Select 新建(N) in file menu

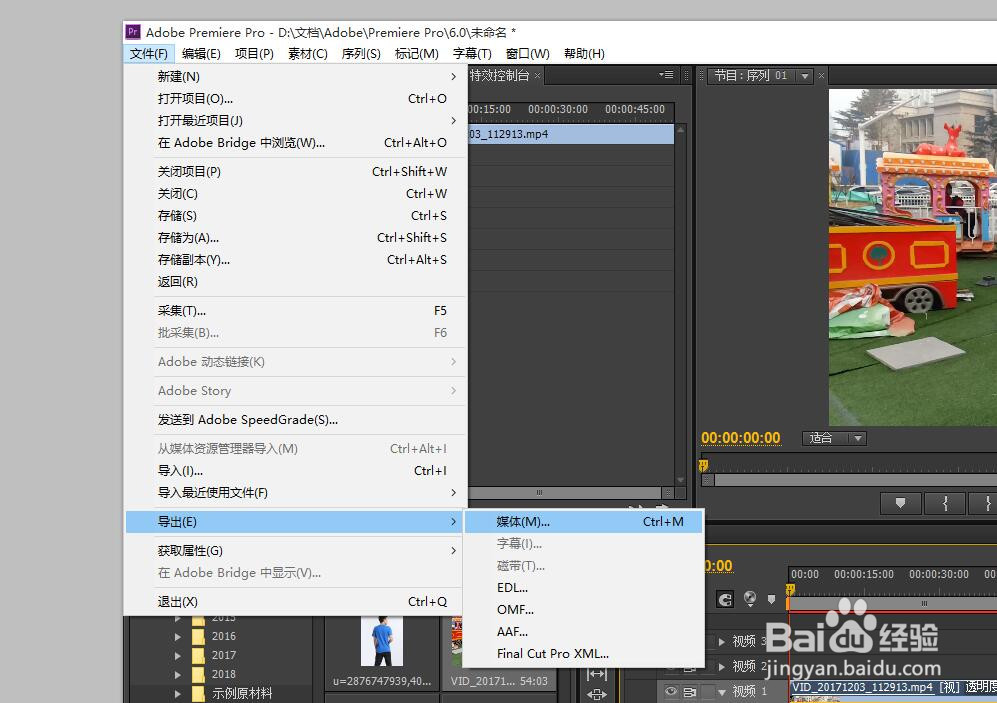click(x=295, y=76)
